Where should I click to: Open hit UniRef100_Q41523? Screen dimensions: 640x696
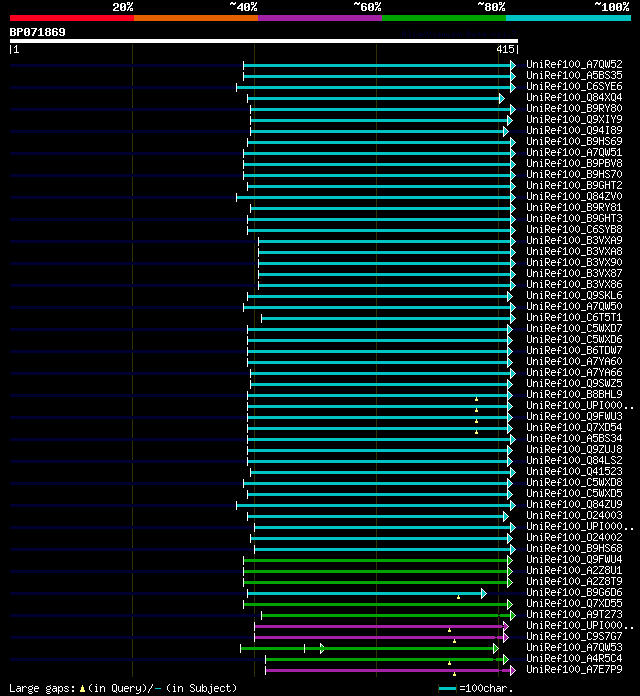click(574, 471)
